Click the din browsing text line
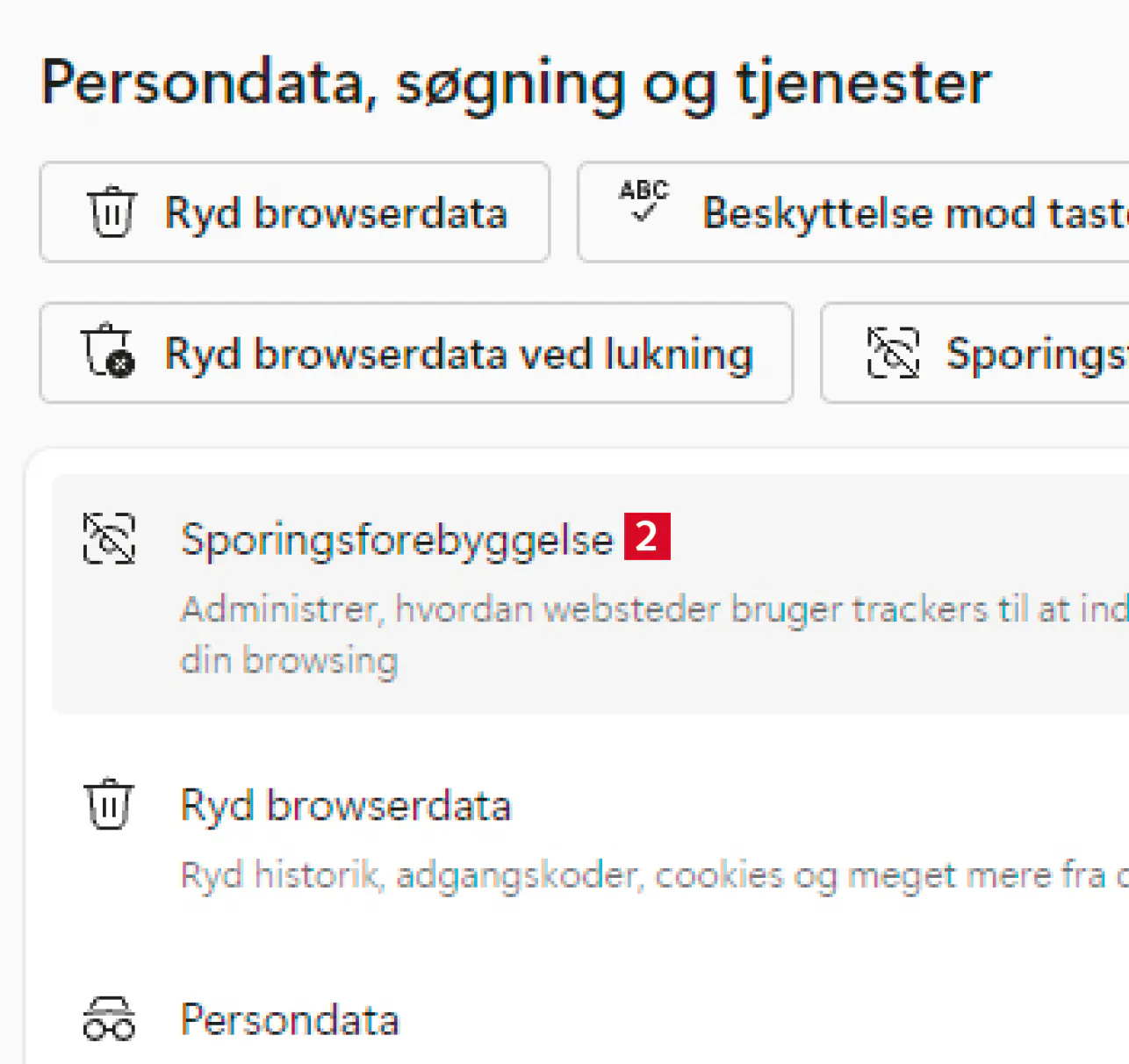This screenshot has width=1129, height=1064. click(289, 660)
